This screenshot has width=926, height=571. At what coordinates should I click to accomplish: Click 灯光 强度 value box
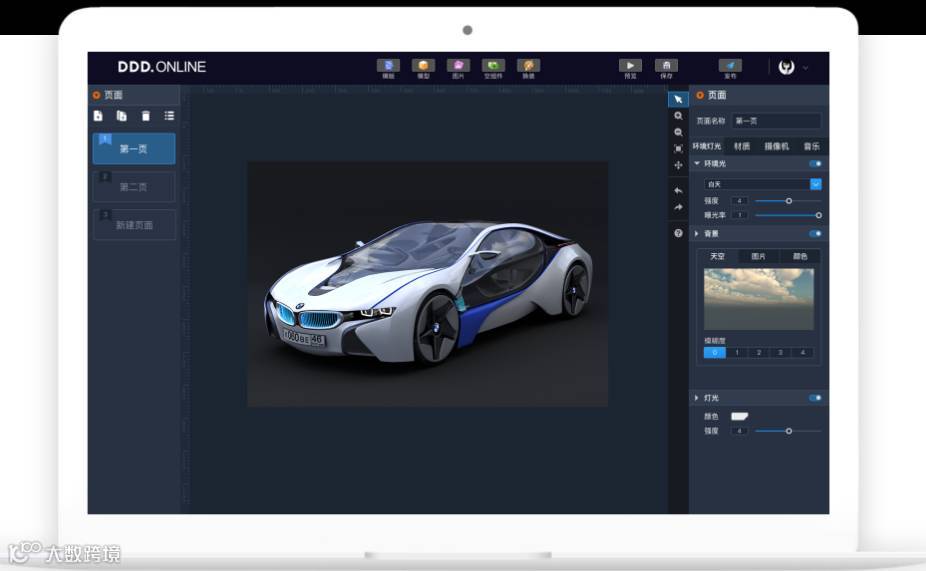tap(739, 431)
